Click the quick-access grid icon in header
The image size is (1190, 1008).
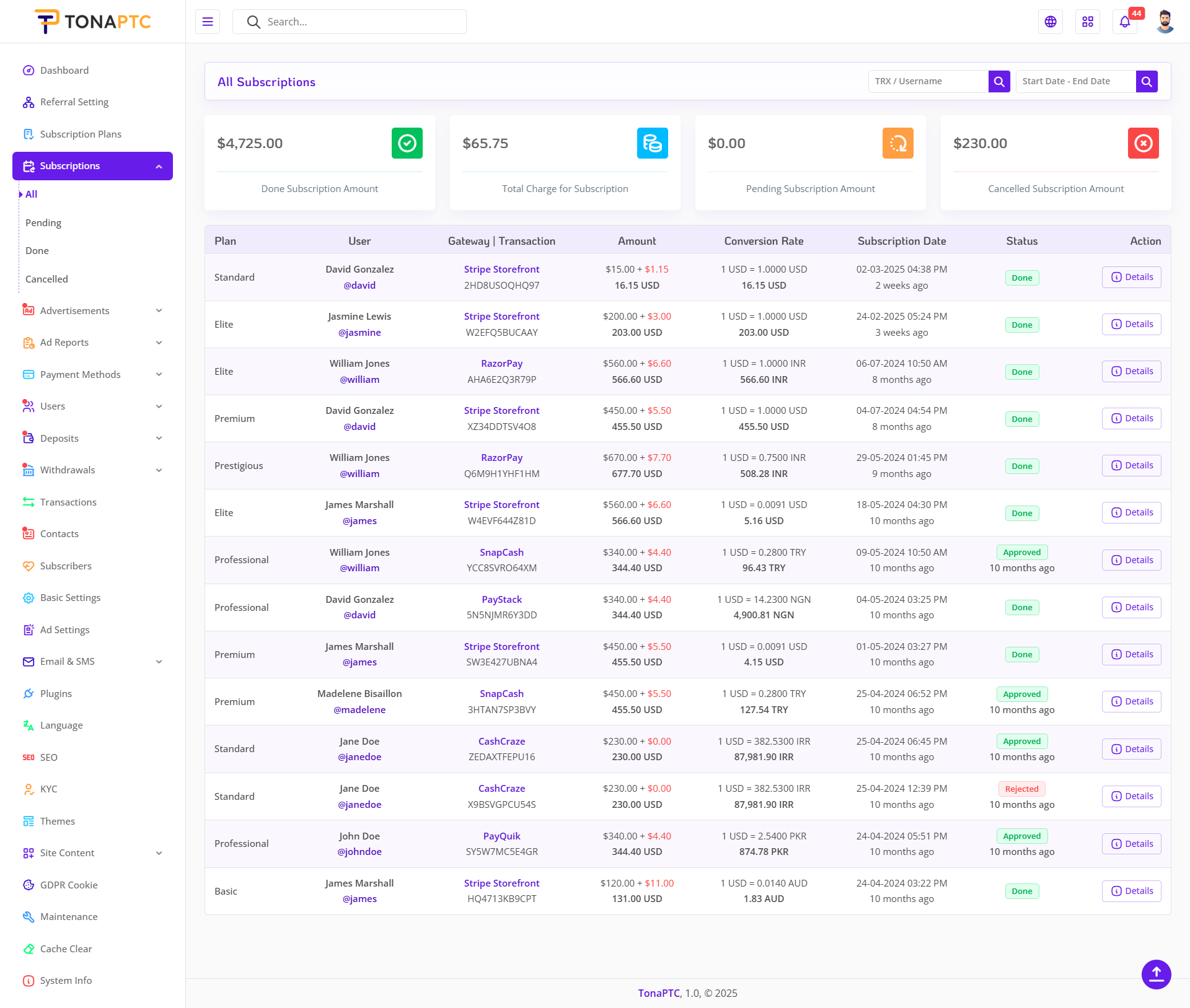tap(1088, 22)
